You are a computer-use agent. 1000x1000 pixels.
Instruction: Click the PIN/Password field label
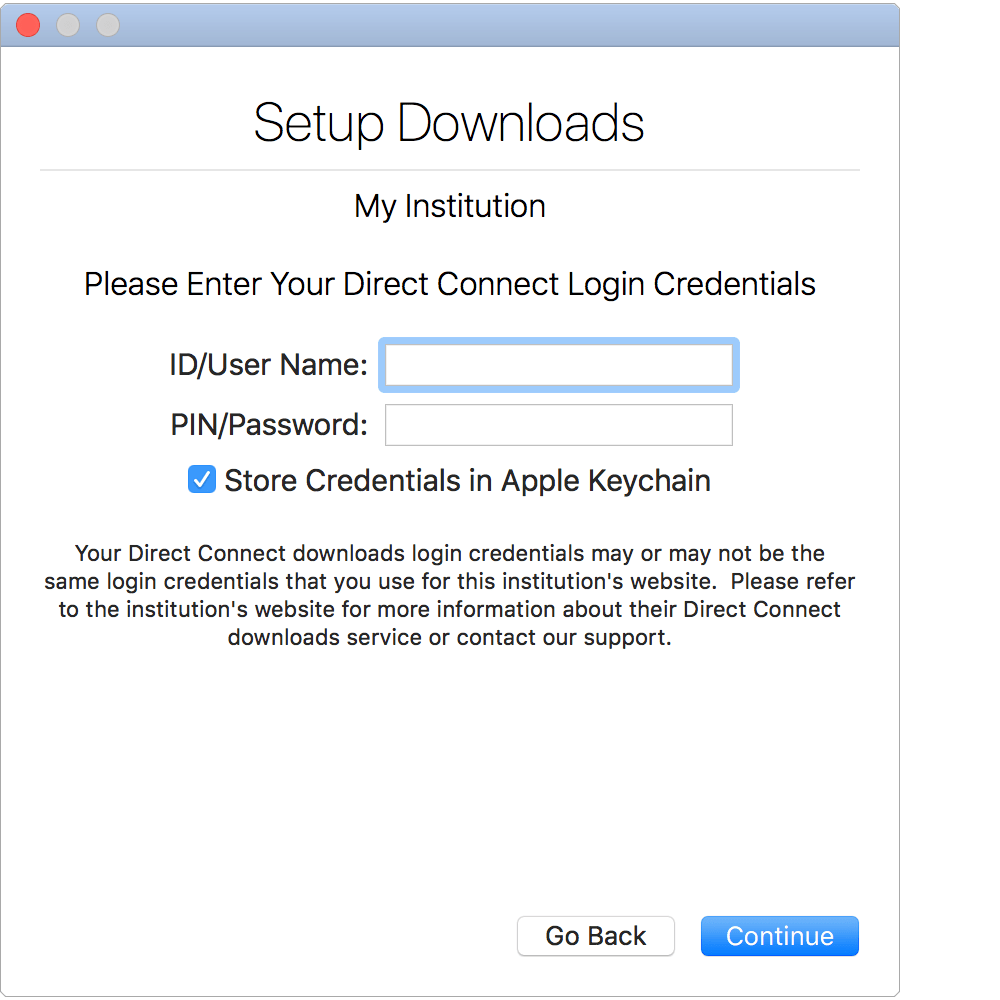(x=267, y=424)
